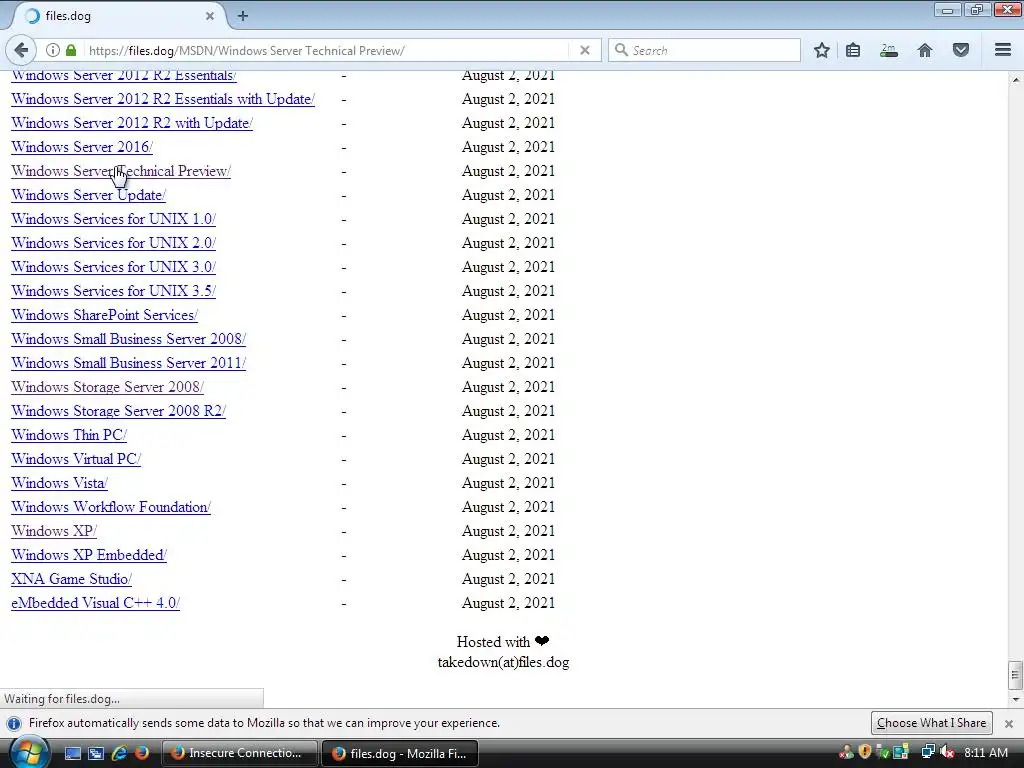The image size is (1024, 768).
Task: Click the Waiting for files.dog status text
Action: (62, 699)
